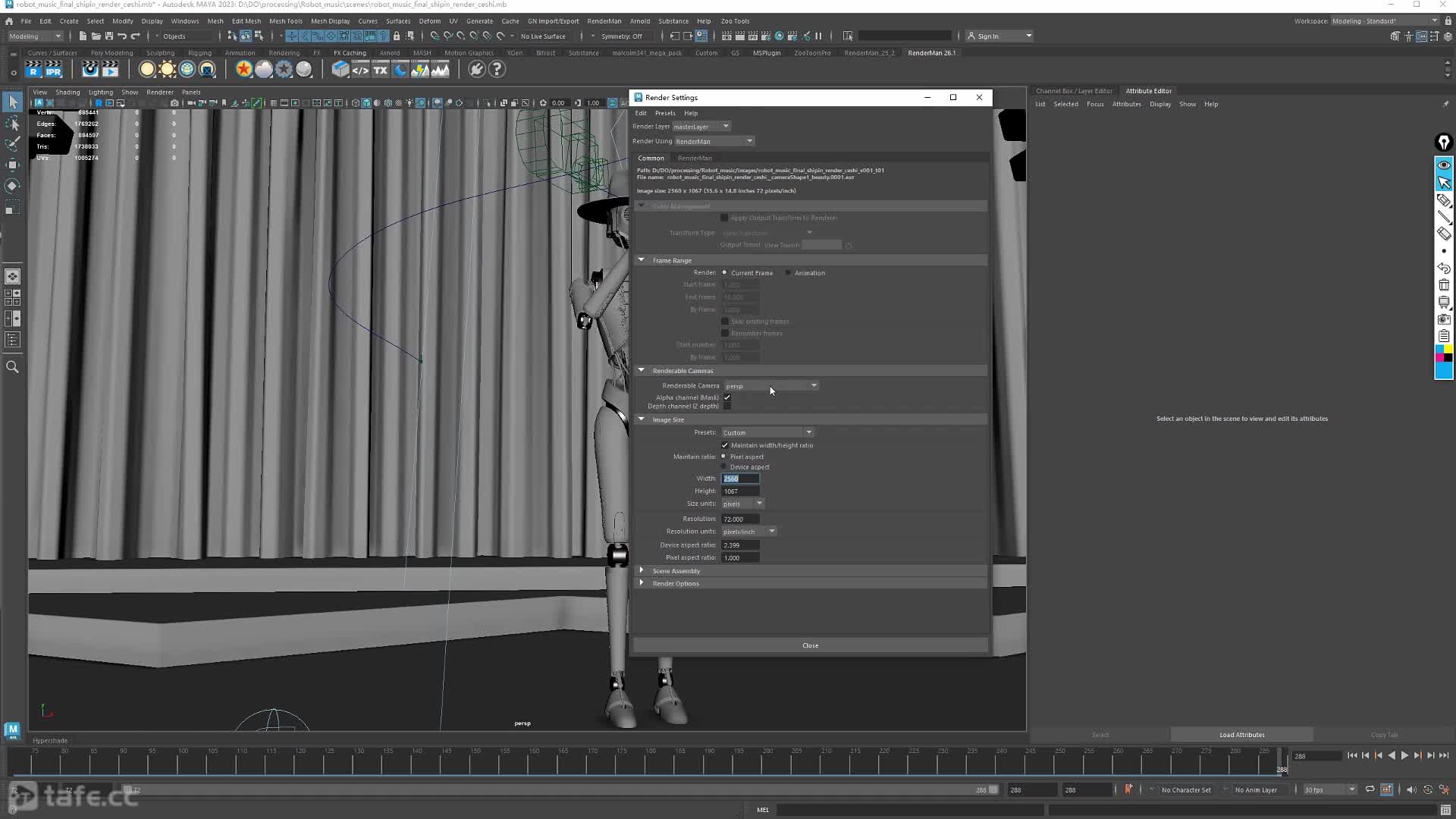Image resolution: width=1456 pixels, height=819 pixels.
Task: Play the animation forwards
Action: pyautogui.click(x=1404, y=755)
